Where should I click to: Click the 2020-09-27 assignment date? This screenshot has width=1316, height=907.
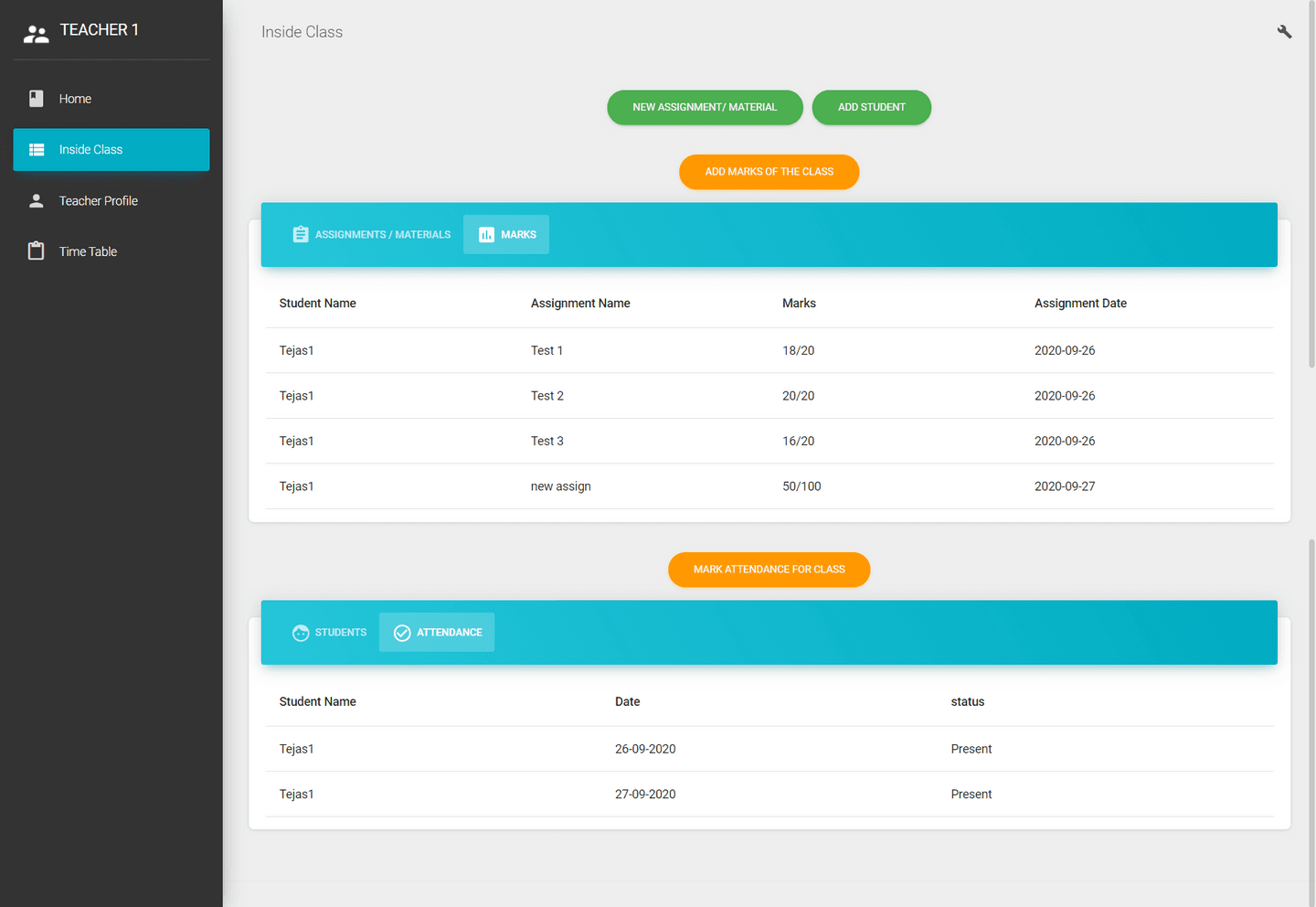pos(1065,486)
